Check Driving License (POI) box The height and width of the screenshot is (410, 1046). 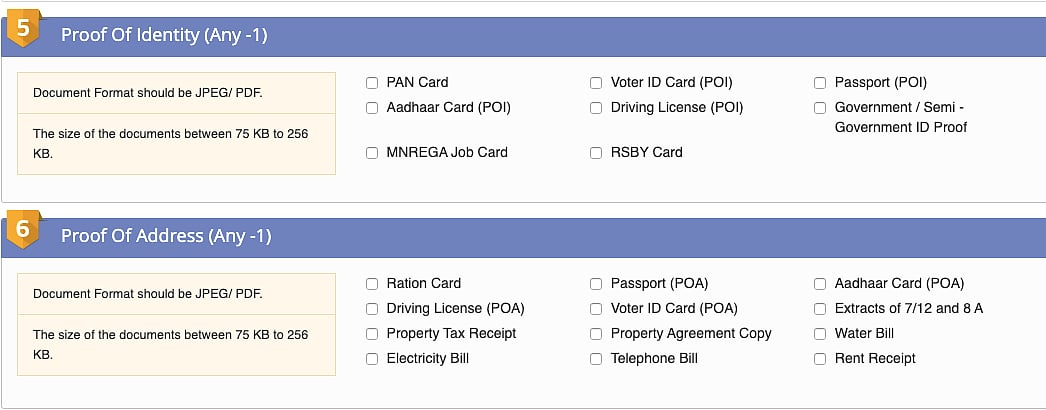(x=596, y=108)
